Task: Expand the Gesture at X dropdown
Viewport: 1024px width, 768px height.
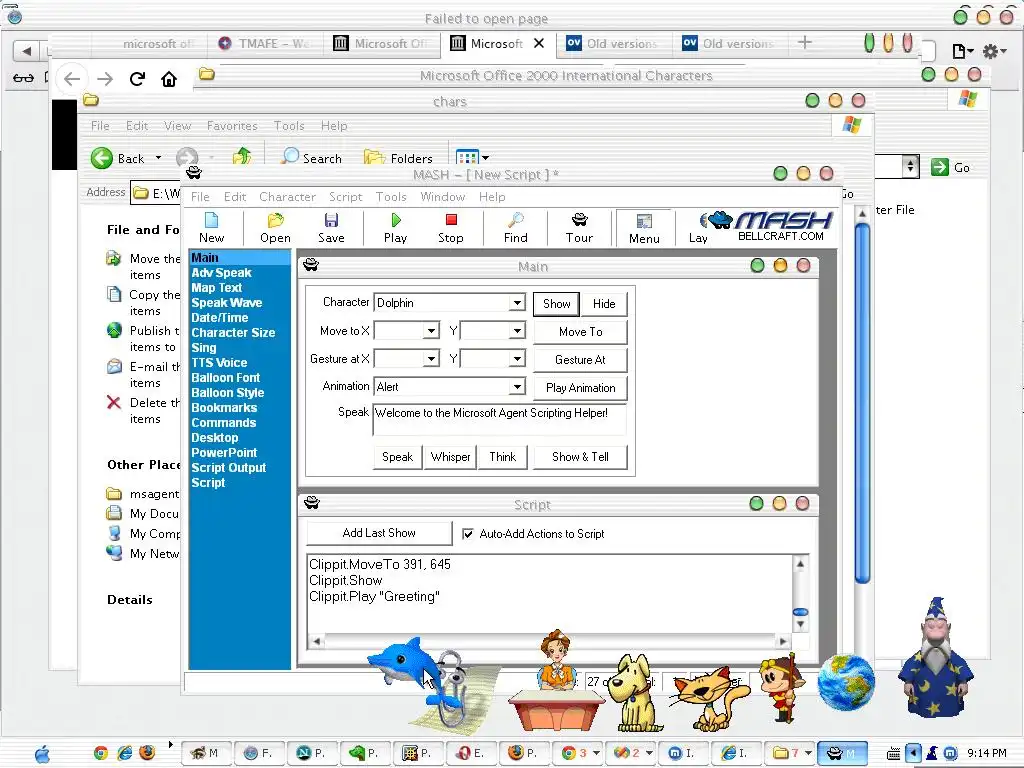Action: coord(430,359)
